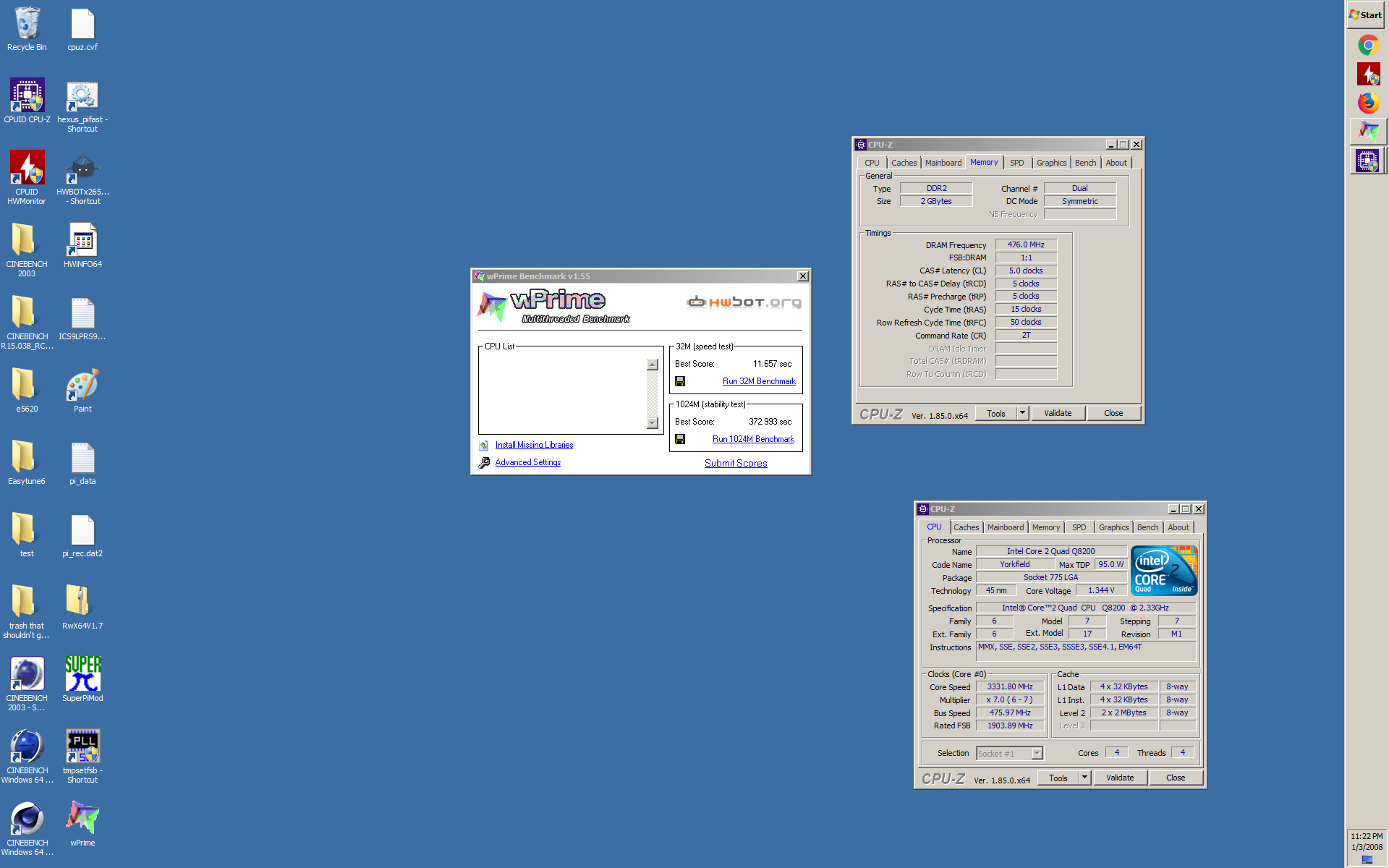Launch HWiNFO64 desktop shortcut
1389x868 pixels.
82,246
